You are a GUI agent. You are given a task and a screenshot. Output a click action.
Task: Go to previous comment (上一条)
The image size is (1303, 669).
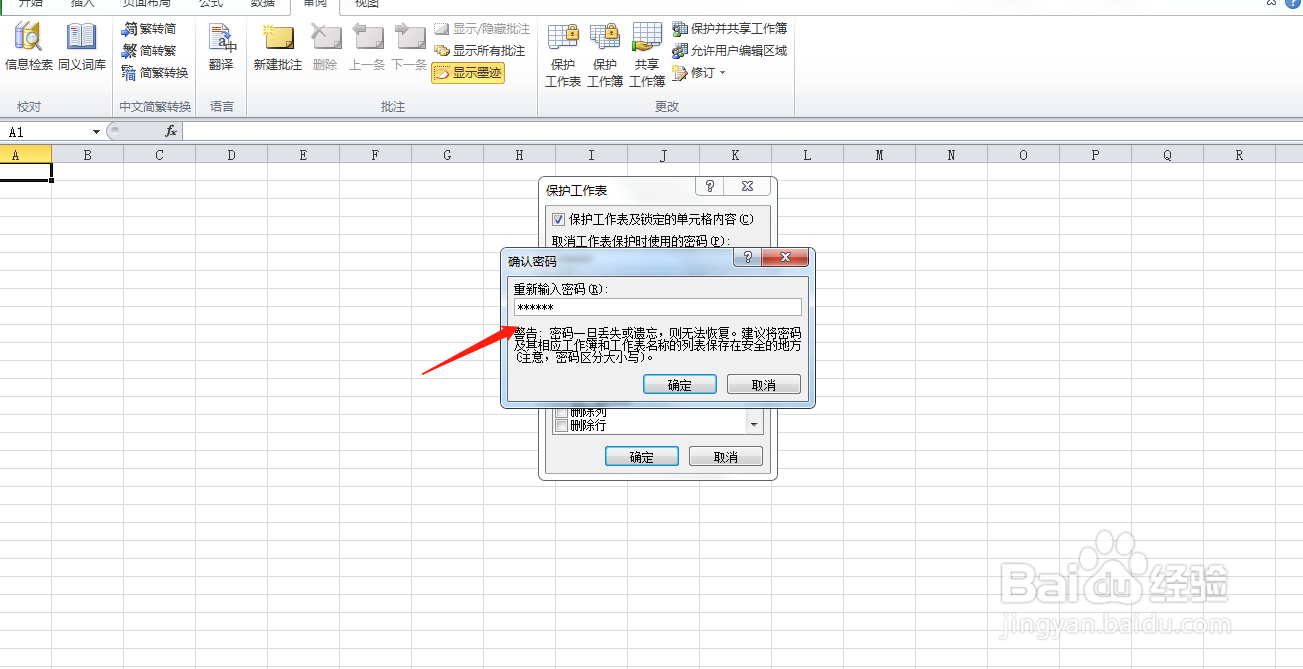pos(367,46)
